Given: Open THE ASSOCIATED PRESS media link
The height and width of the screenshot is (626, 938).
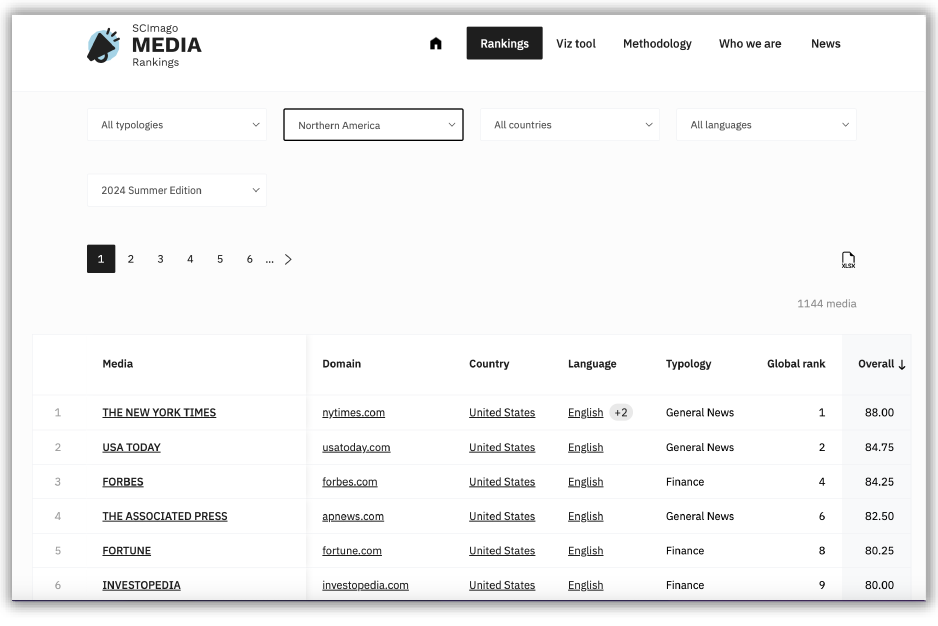Looking at the screenshot, I should 165,516.
